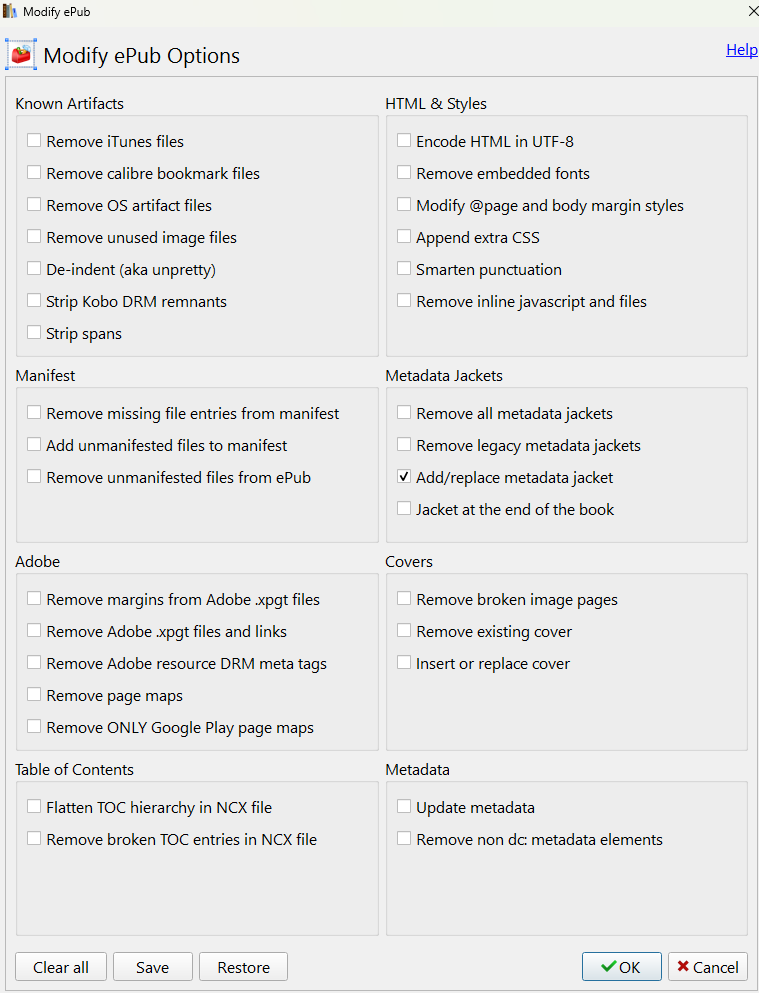Screen dimensions: 759x993
Task: Click the calibre books icon in title bar
Action: click(x=10, y=11)
